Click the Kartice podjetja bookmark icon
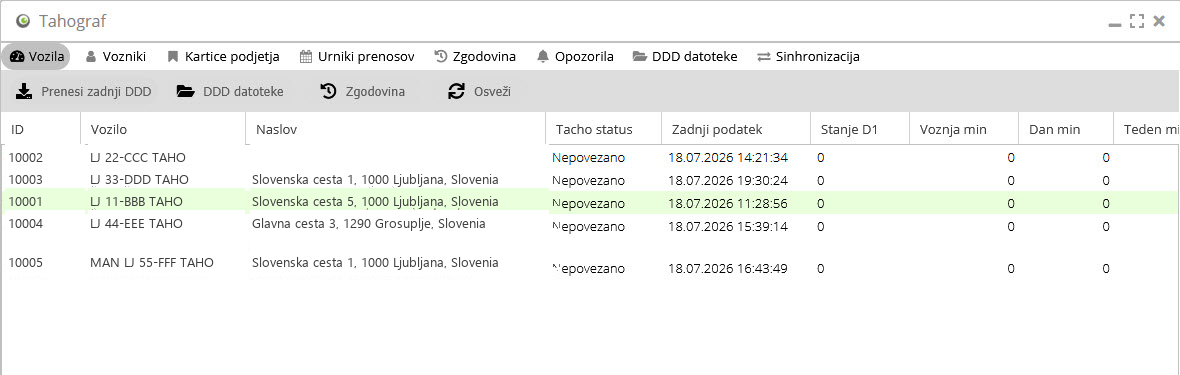The width and height of the screenshot is (1180, 375). point(173,56)
